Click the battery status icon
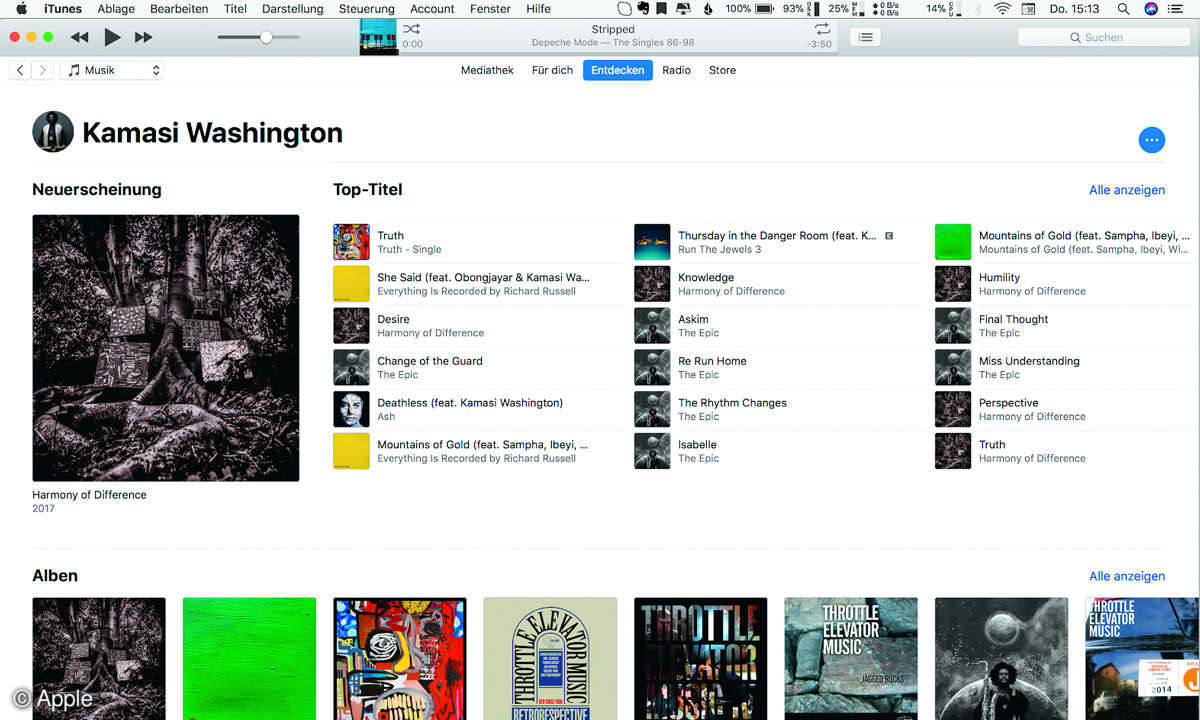 coord(763,9)
